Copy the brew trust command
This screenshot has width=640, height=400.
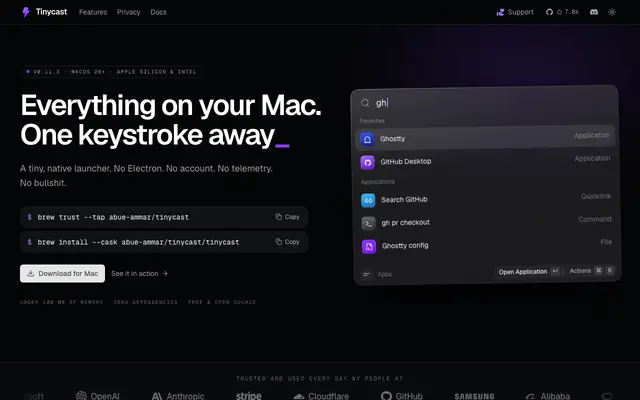(x=287, y=217)
